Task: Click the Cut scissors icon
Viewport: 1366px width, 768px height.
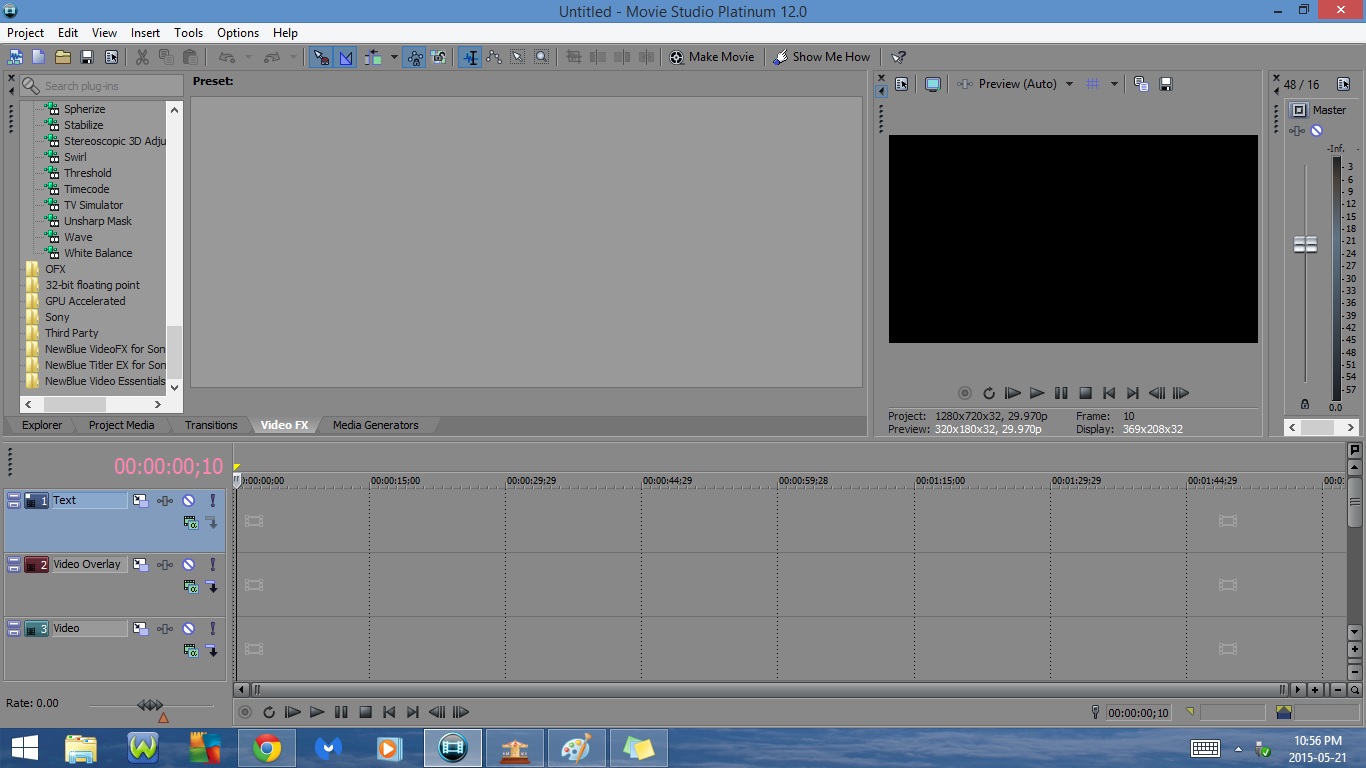Action: click(x=142, y=57)
